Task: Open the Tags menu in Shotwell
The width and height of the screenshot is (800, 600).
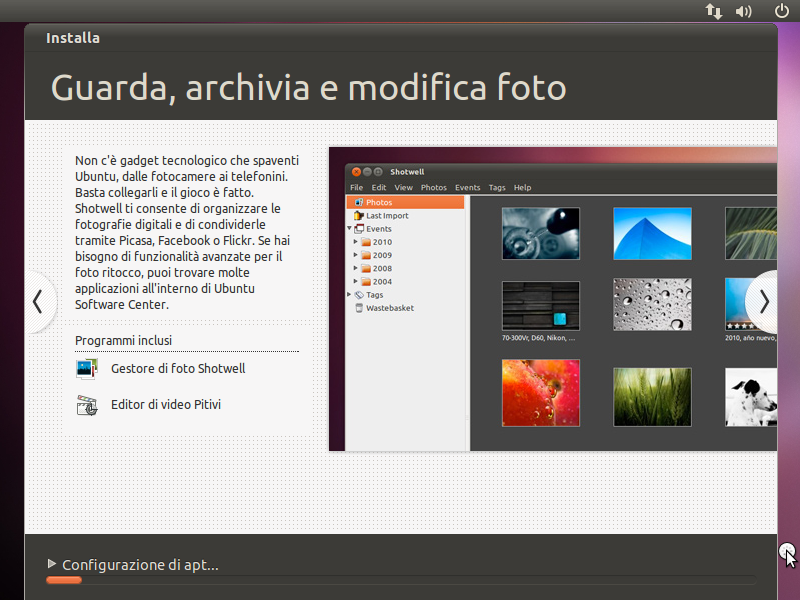Action: 496,188
